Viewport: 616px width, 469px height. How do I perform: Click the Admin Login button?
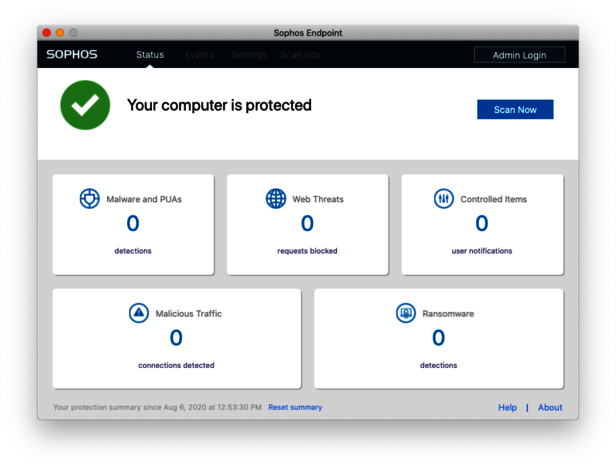[x=519, y=55]
